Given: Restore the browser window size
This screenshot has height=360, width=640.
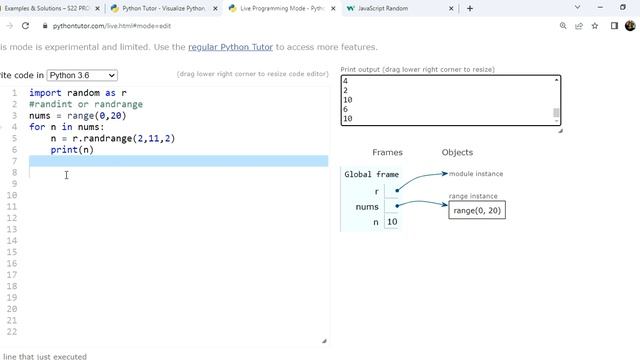Looking at the screenshot, I should tap(622, 7).
